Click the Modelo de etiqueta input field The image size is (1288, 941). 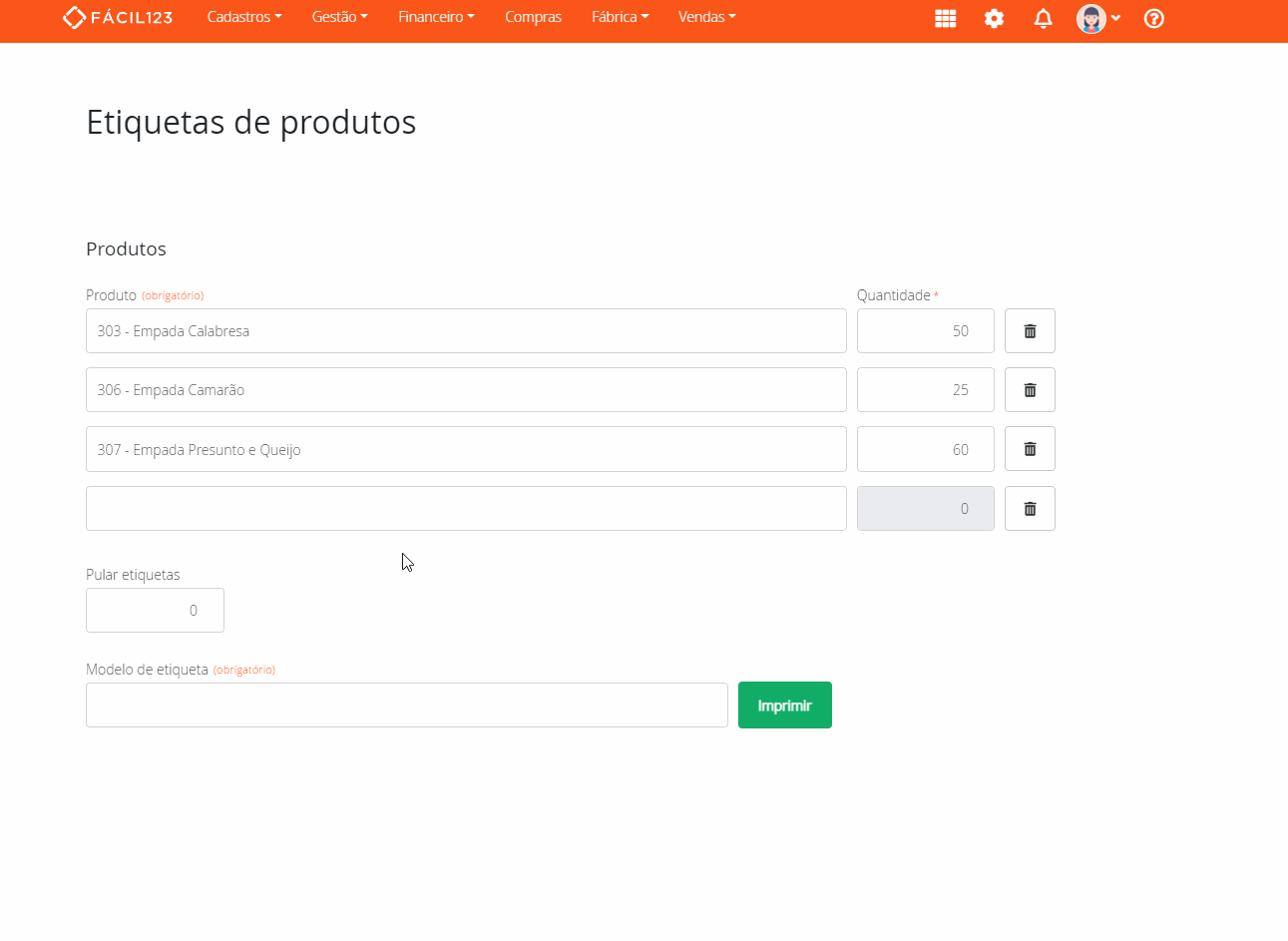pyautogui.click(x=406, y=705)
